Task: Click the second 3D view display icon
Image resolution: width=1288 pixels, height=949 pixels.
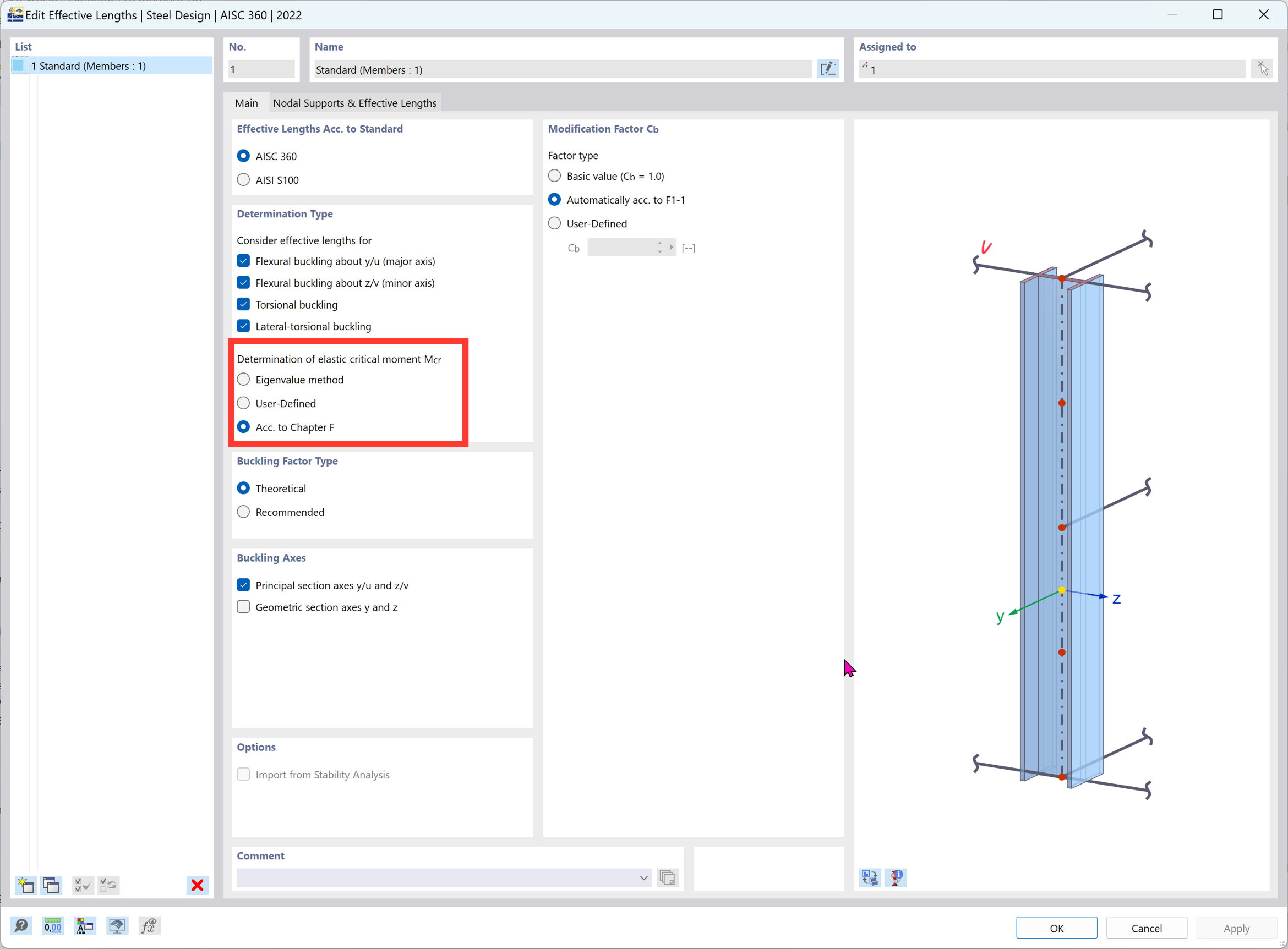Action: 896,878
